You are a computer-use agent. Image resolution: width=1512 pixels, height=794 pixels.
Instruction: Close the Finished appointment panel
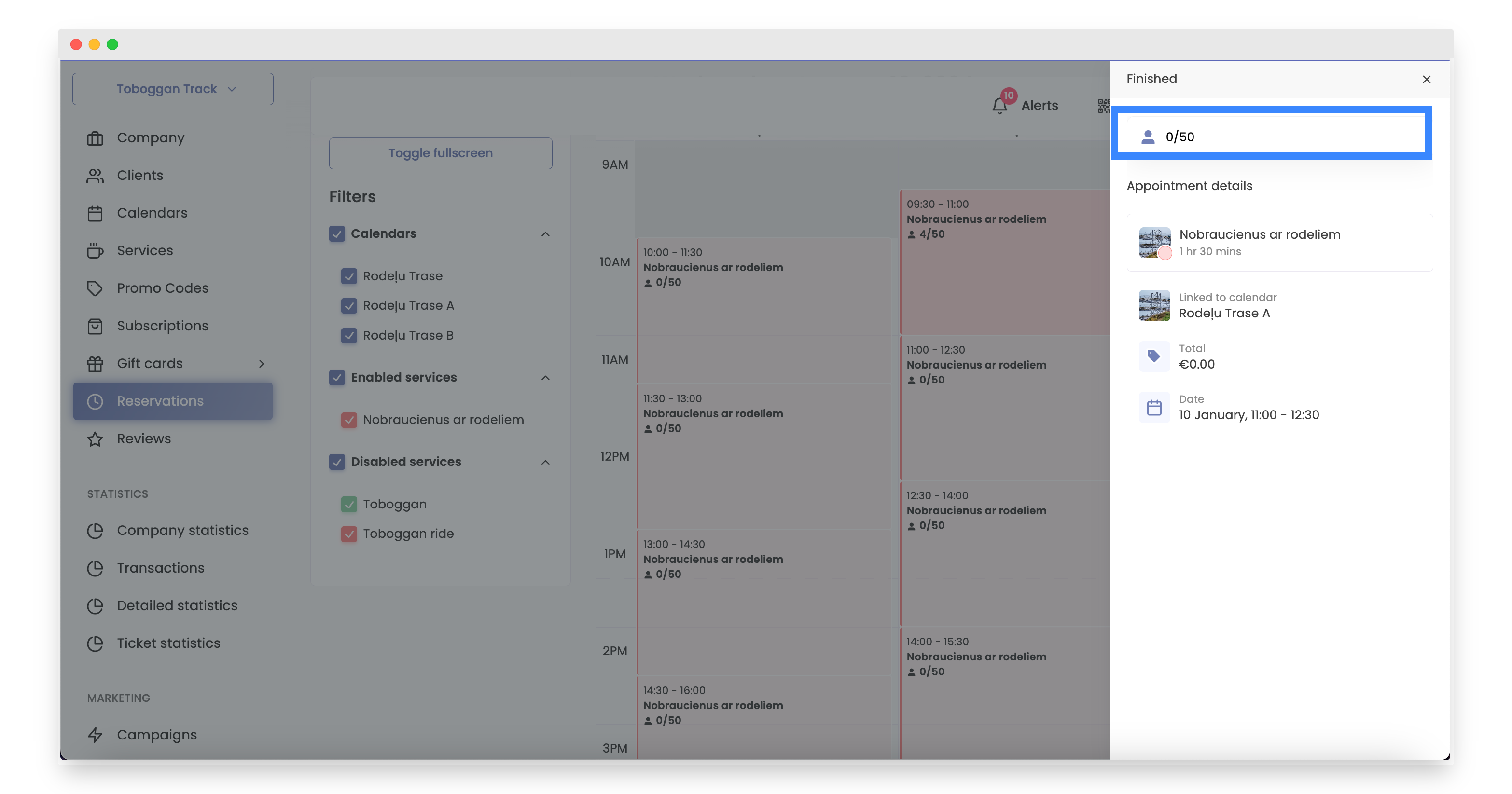point(1426,79)
